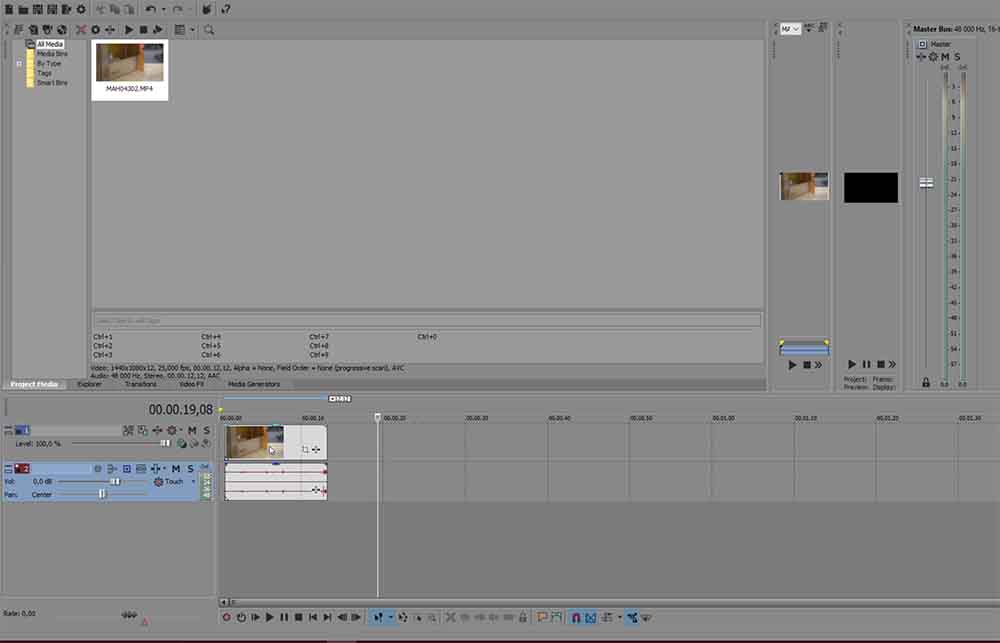Open the Touch automation mode dropdown
This screenshot has width=1000, height=643.
click(x=193, y=482)
